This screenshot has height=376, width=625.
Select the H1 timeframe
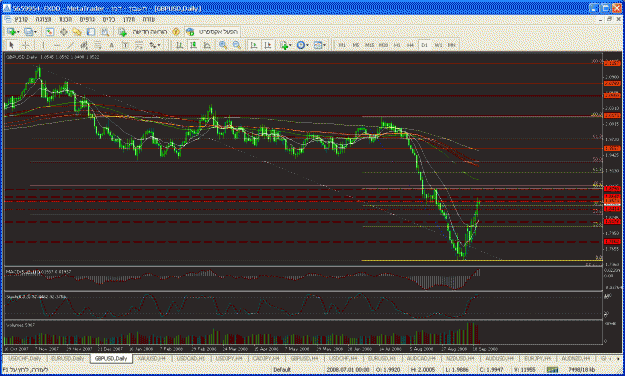point(397,45)
